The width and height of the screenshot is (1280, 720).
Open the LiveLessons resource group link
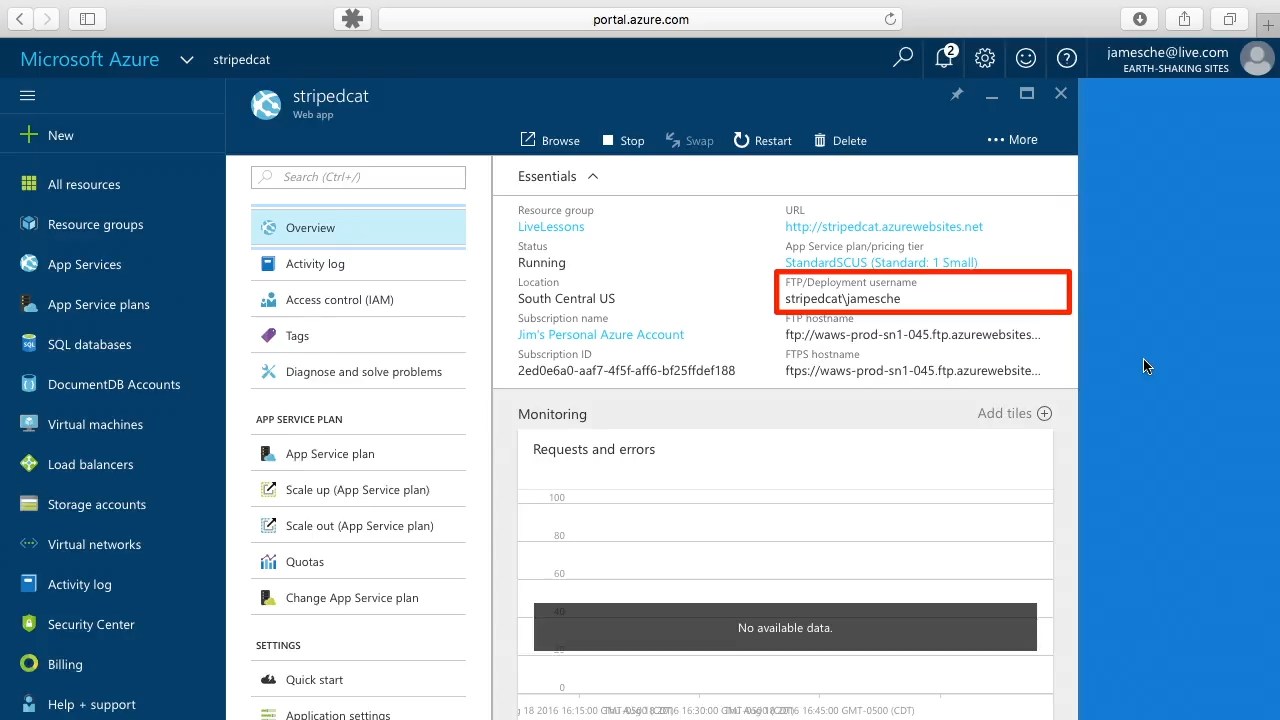tap(551, 227)
